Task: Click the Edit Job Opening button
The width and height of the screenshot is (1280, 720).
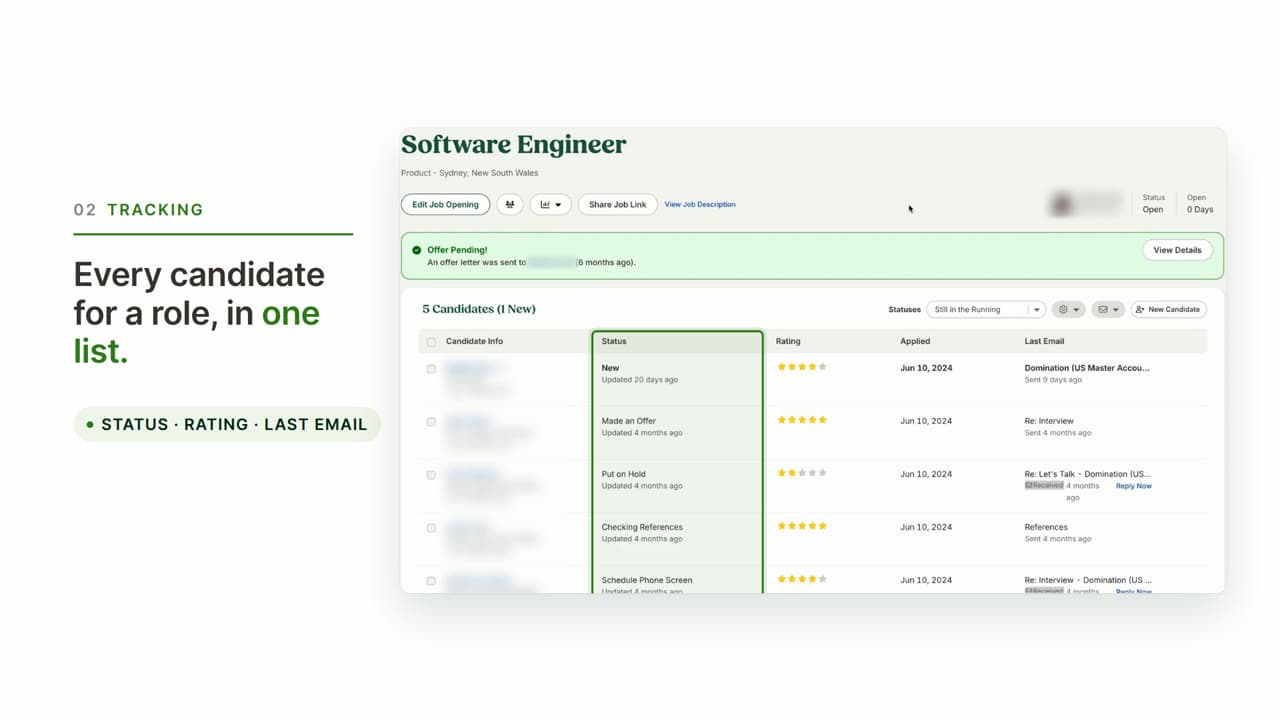Action: [446, 205]
